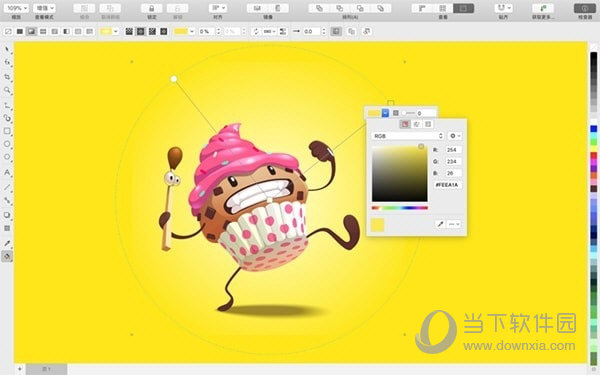Open the Inspector panel button
The height and width of the screenshot is (375, 600).
[585, 8]
